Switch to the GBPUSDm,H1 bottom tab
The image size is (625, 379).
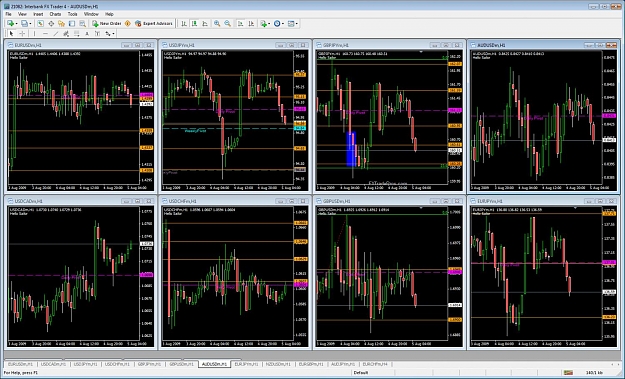(x=181, y=364)
